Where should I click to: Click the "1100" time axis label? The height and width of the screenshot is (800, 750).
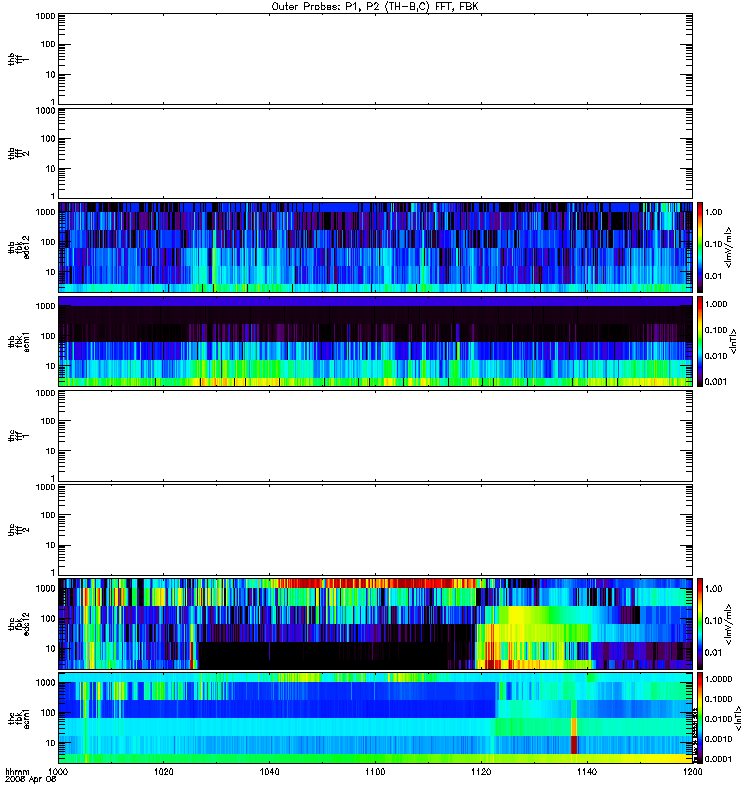point(375,771)
